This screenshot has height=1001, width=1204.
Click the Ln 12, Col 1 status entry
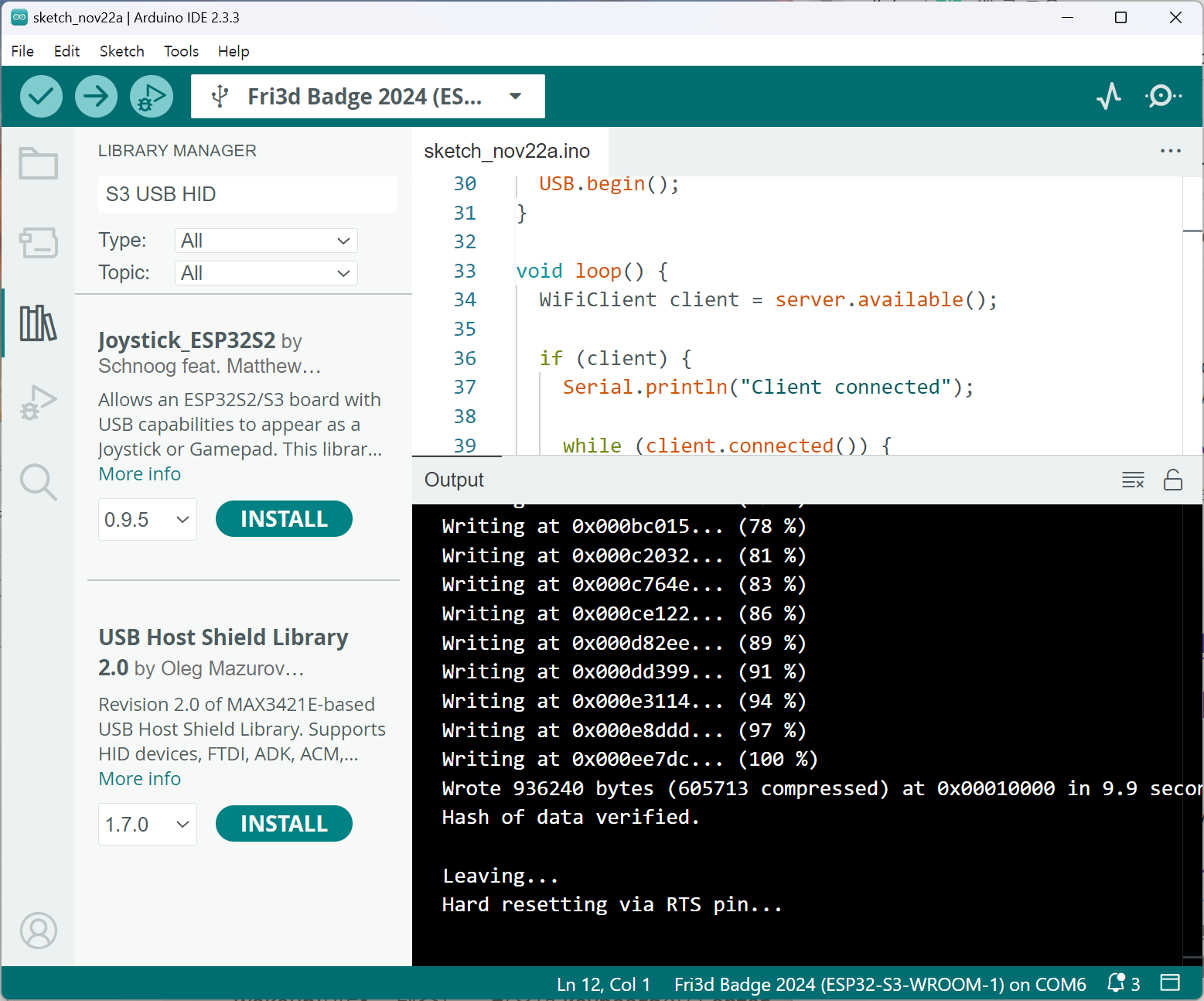coord(603,984)
